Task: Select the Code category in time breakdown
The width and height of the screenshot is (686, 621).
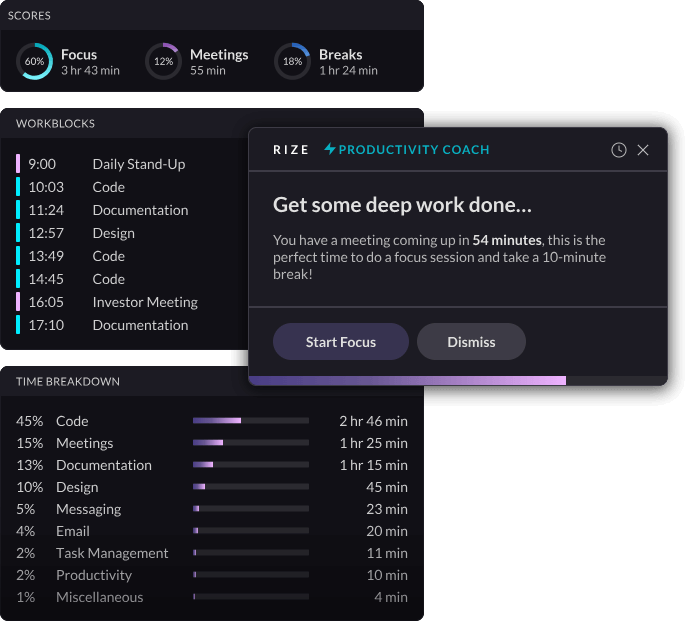Action: click(x=72, y=421)
